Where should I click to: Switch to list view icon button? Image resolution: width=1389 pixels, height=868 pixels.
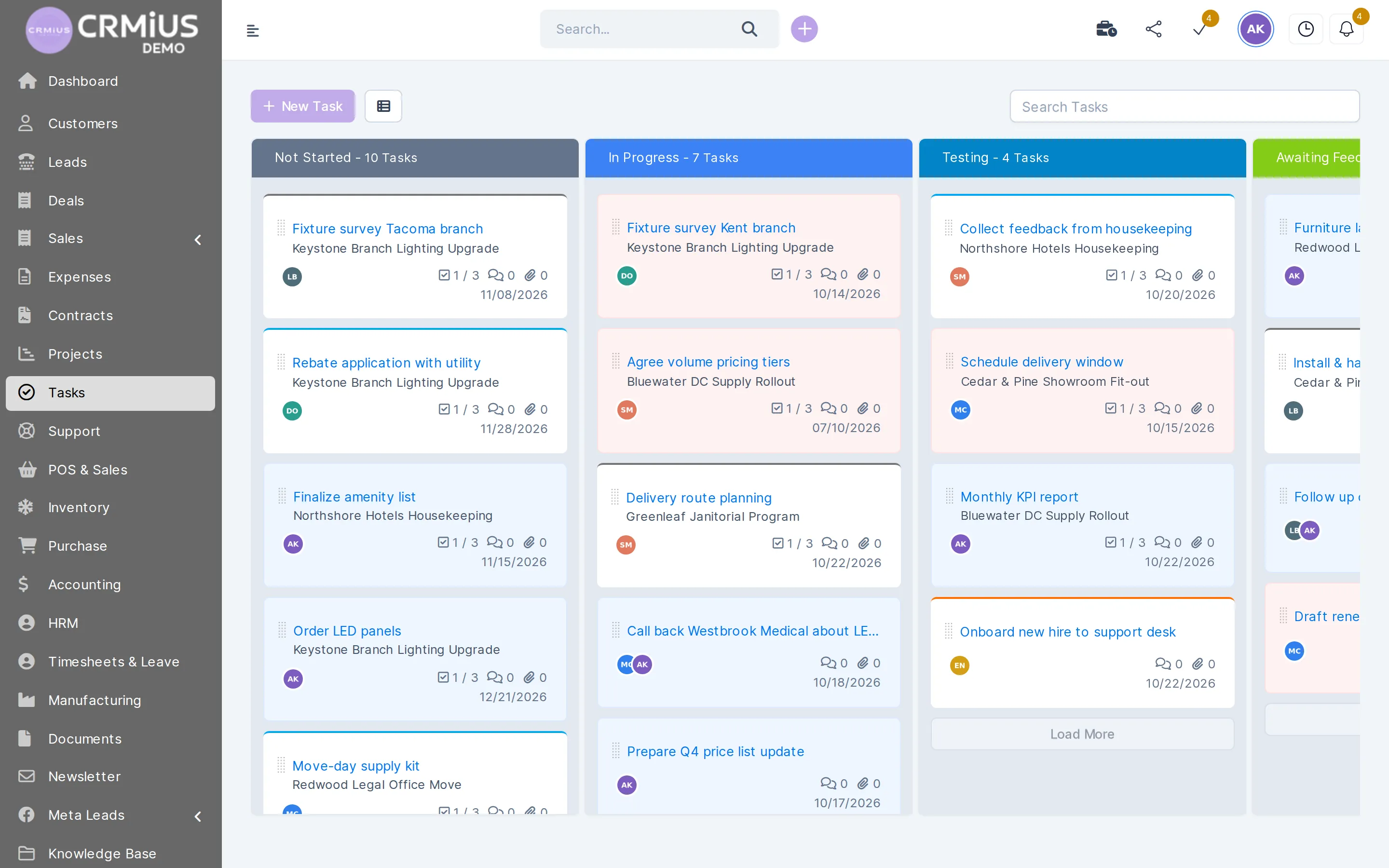pyautogui.click(x=383, y=106)
